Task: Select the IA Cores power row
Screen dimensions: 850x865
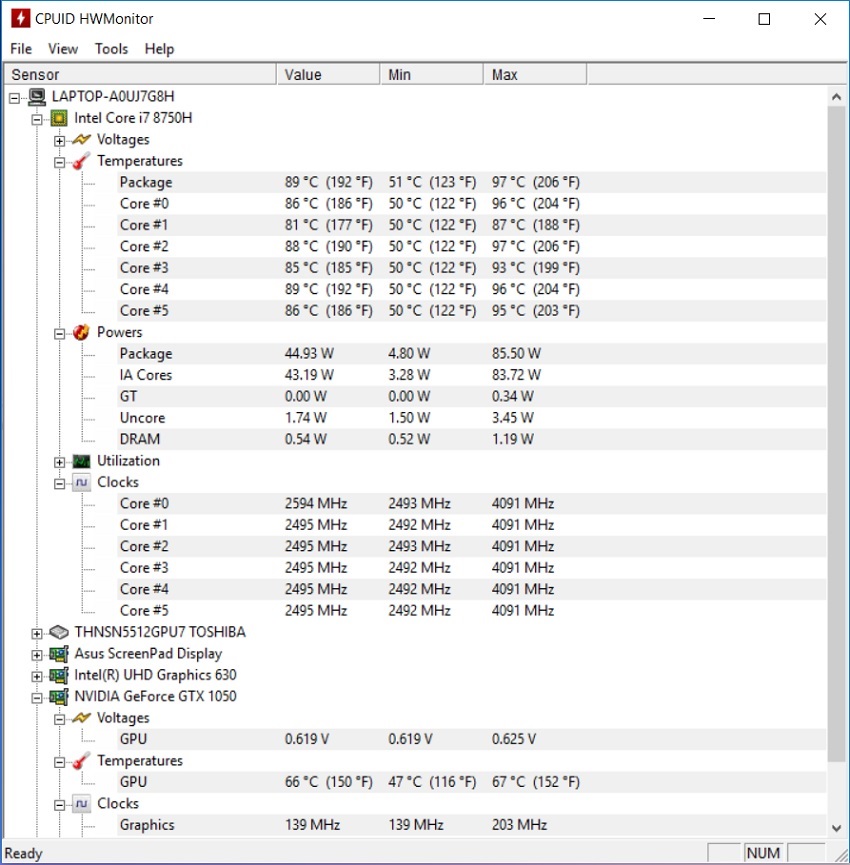Action: coord(472,375)
